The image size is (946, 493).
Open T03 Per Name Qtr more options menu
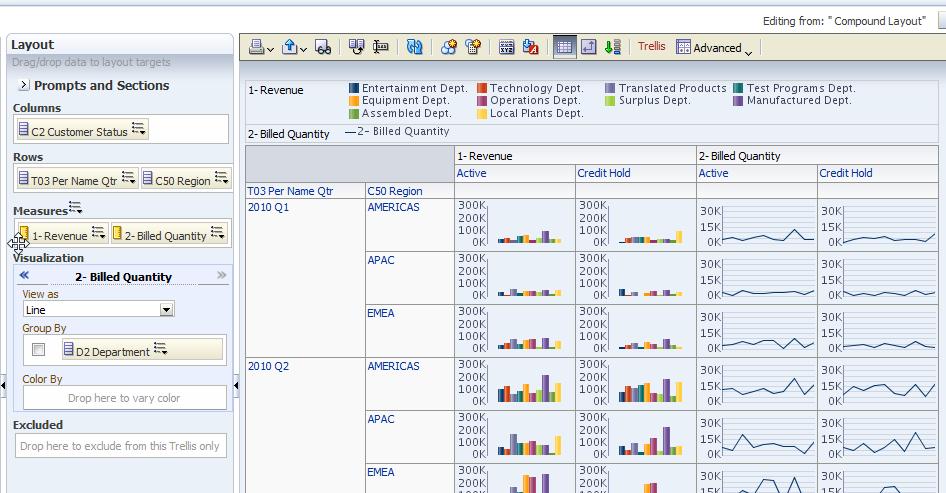tap(129, 177)
